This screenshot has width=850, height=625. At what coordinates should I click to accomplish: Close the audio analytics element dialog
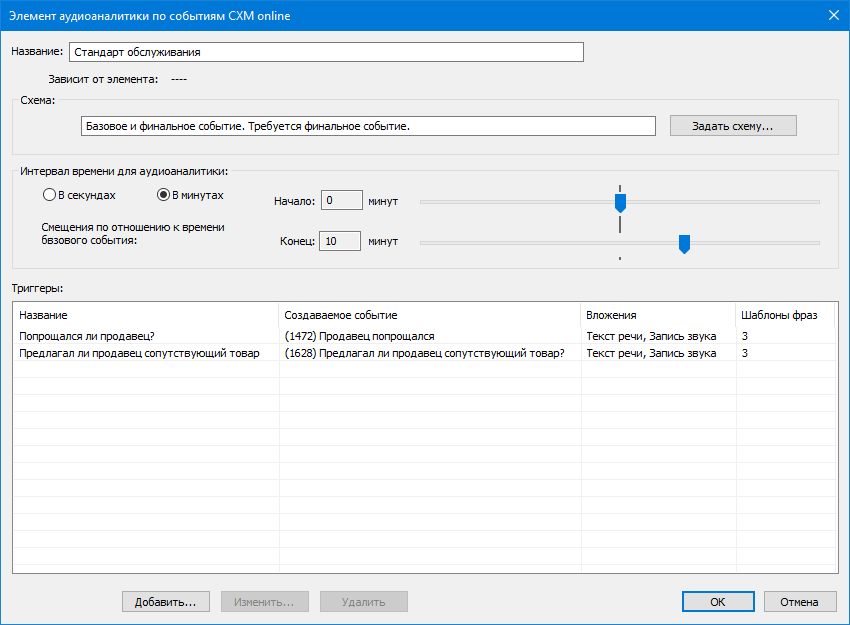tap(833, 14)
